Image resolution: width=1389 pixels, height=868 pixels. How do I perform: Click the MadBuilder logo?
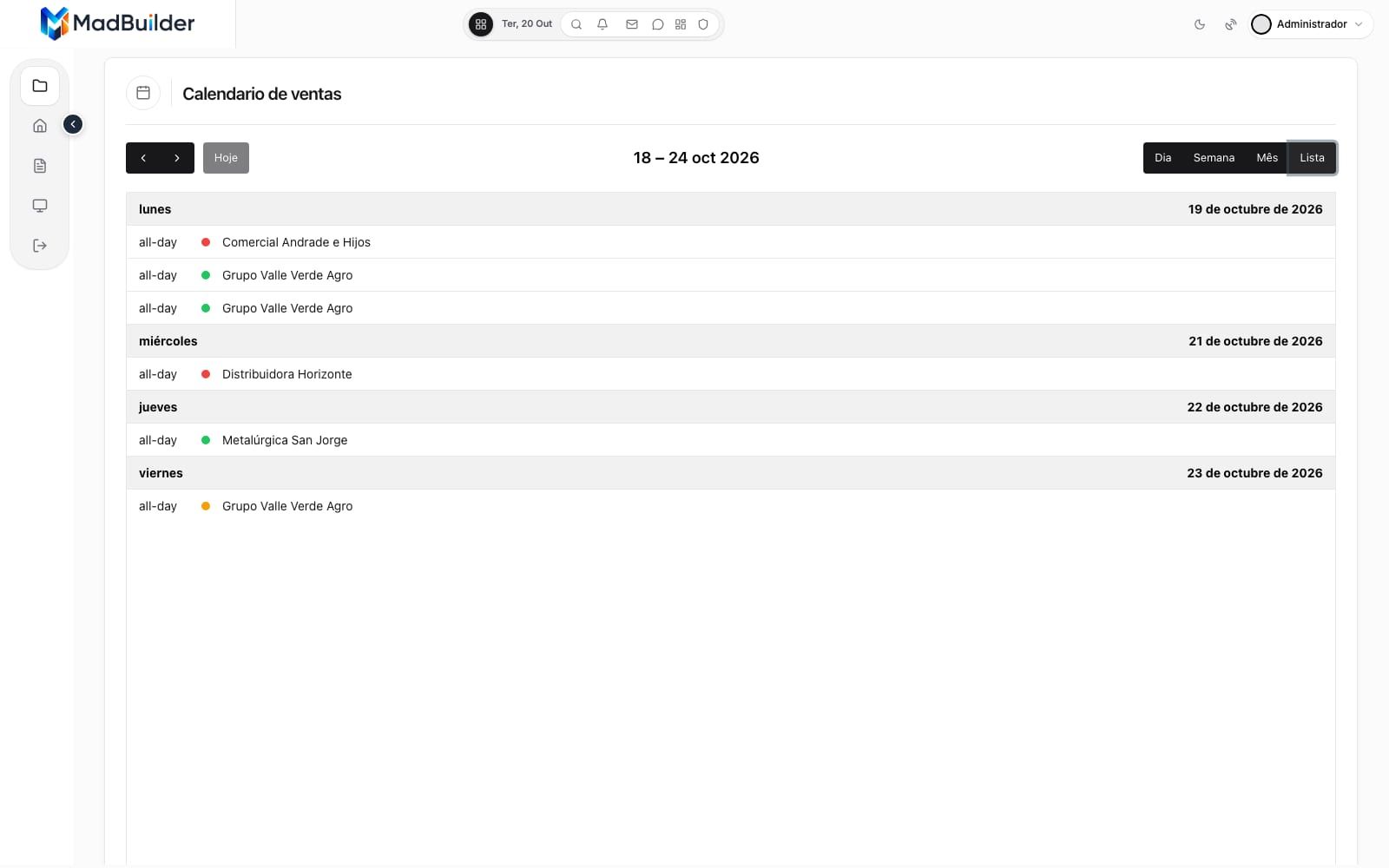(x=118, y=23)
